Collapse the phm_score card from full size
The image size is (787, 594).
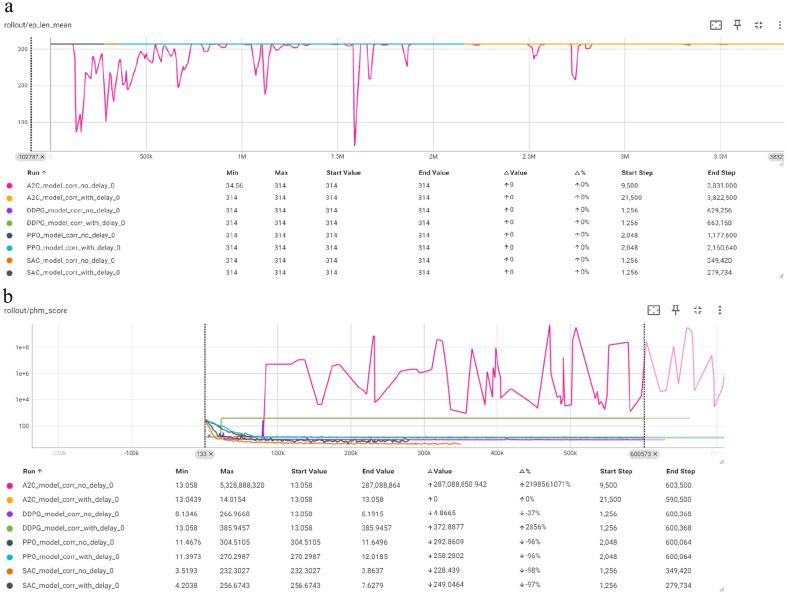point(698,310)
